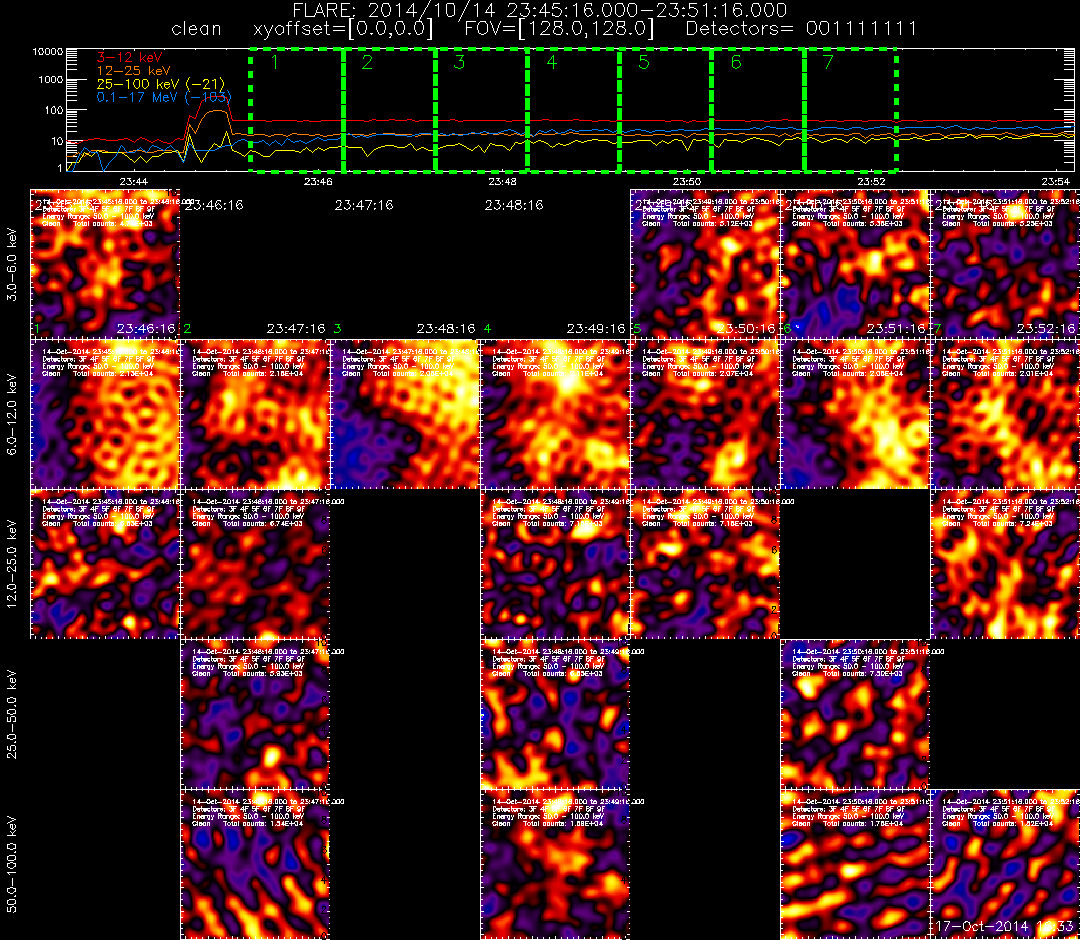
Task: Select the 6.0-12.0 keV image for interval 1
Action: point(105,414)
